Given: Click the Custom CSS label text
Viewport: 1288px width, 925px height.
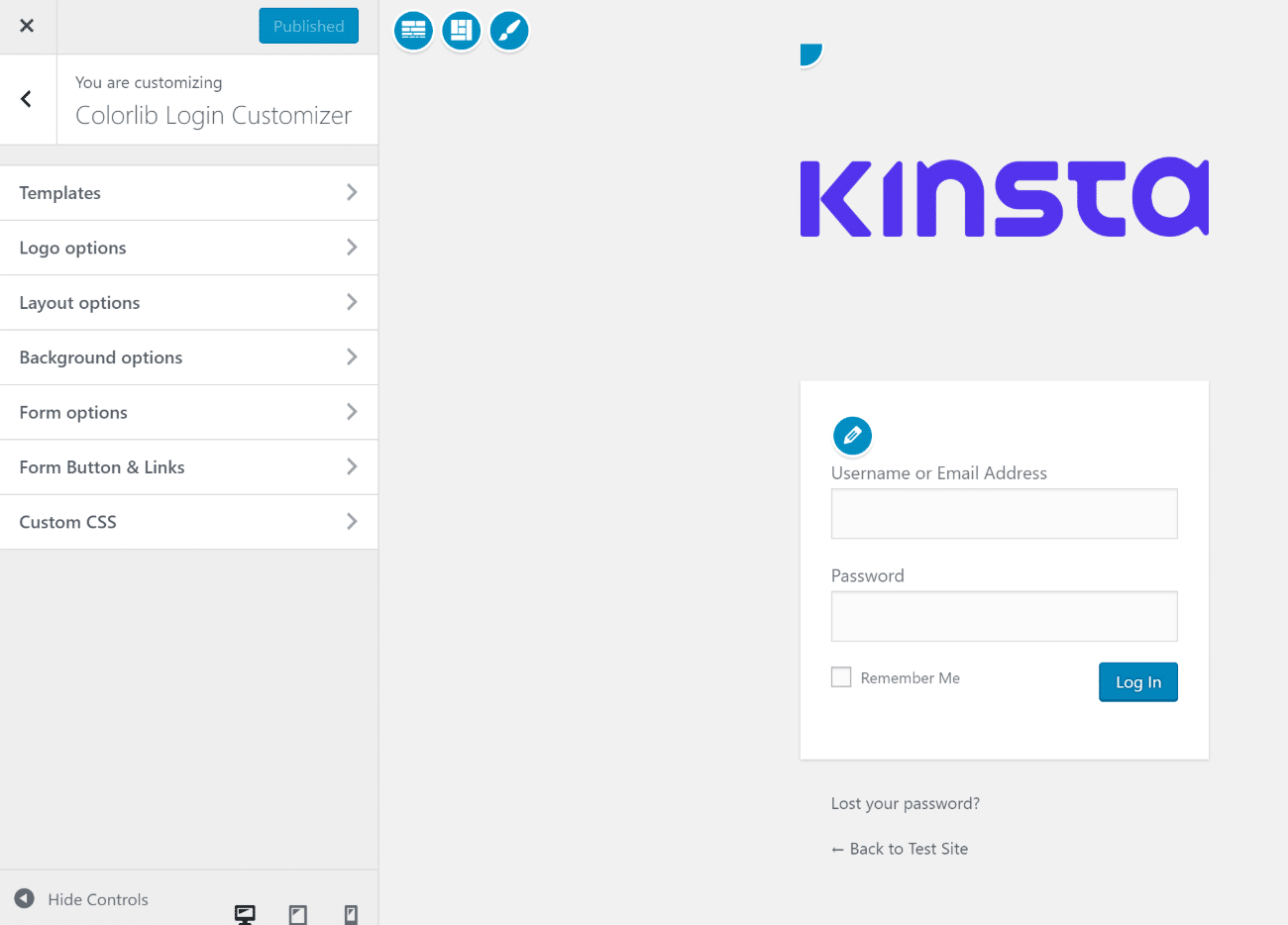Looking at the screenshot, I should [x=68, y=522].
